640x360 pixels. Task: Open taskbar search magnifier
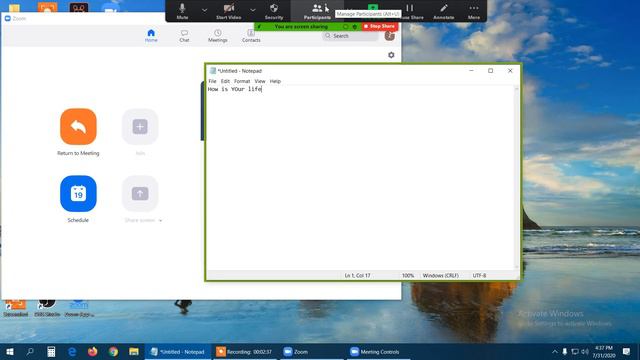[x=30, y=351]
